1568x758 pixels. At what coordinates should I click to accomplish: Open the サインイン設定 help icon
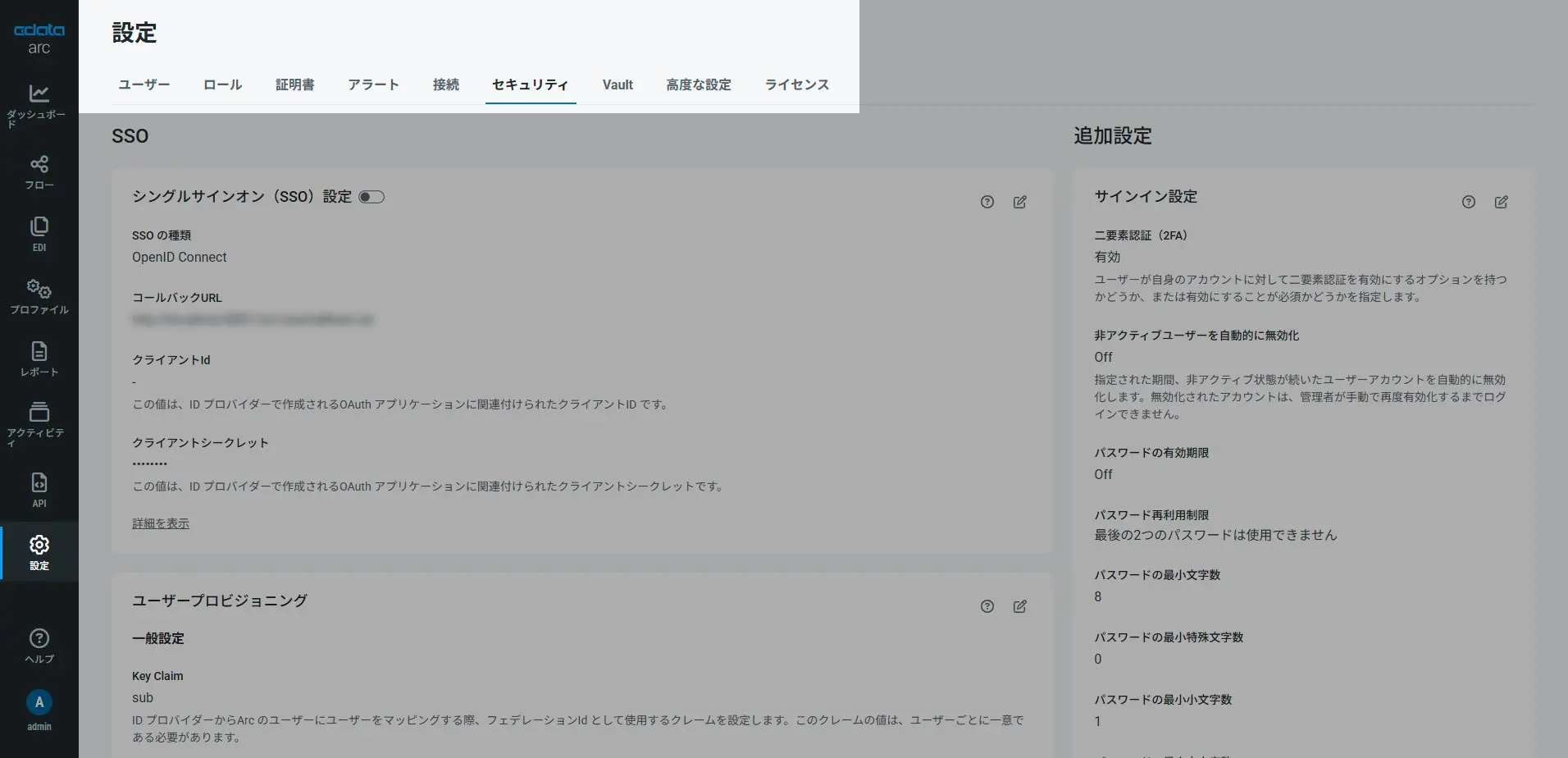tap(1467, 202)
